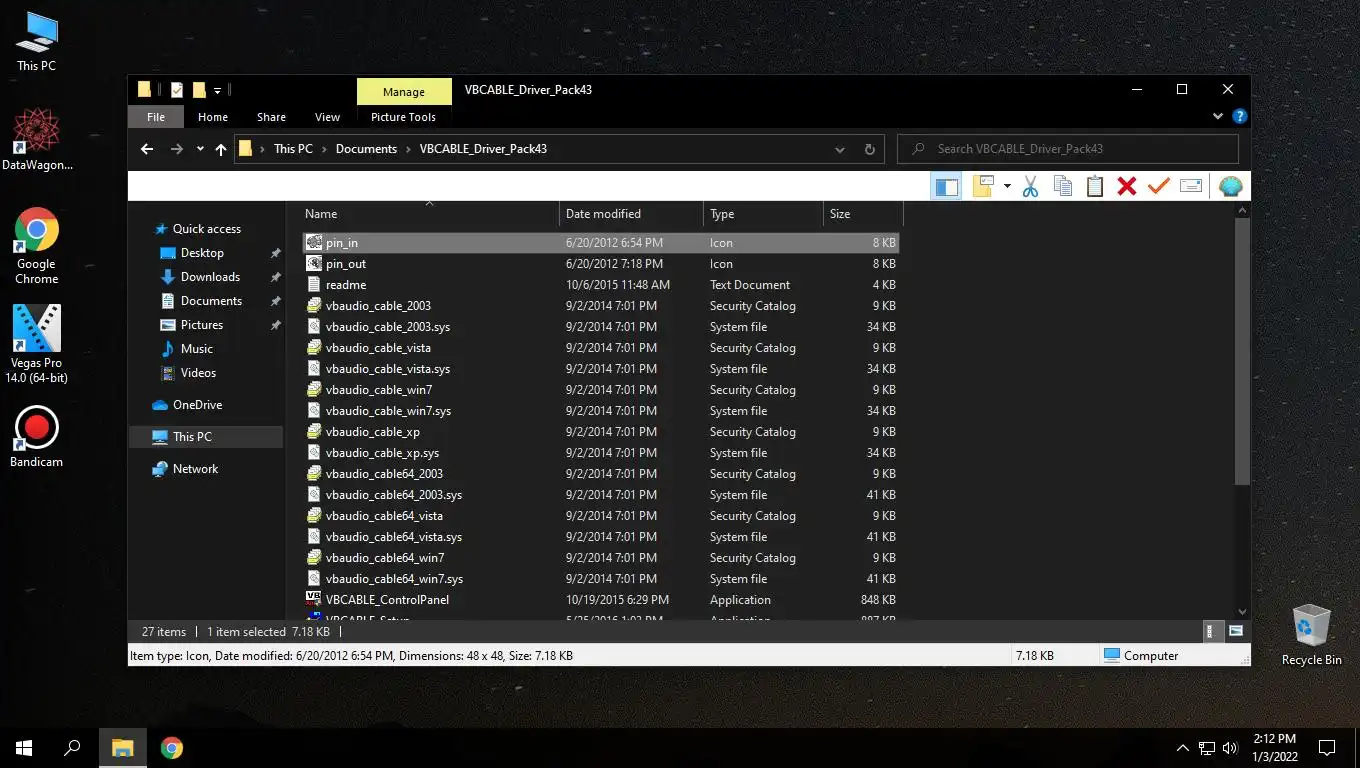Viewport: 1360px width, 768px height.
Task: Open the folder options dropdown arrow
Action: [x=1007, y=187]
